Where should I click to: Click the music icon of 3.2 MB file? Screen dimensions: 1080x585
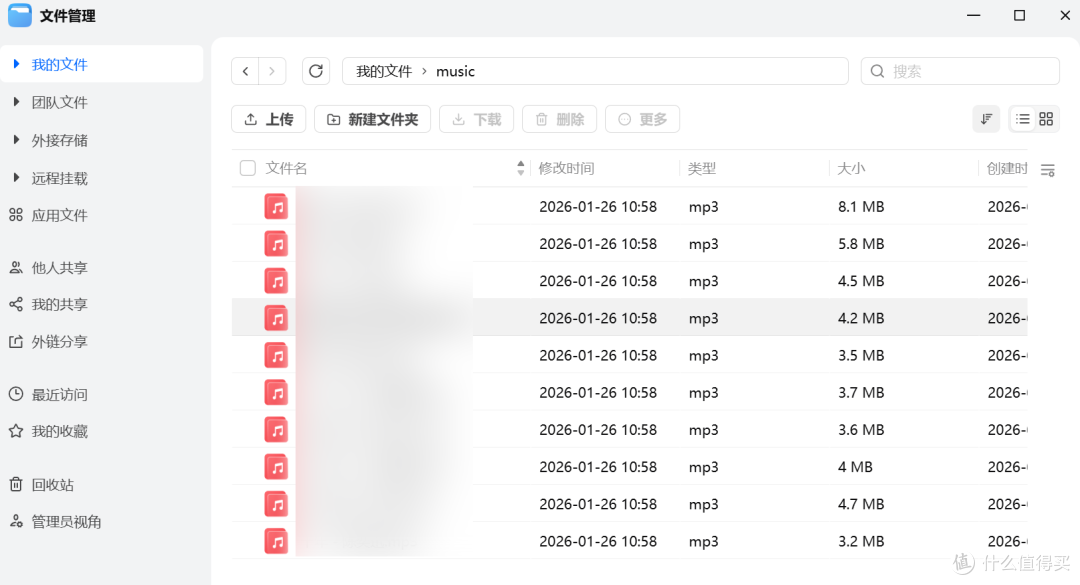pyautogui.click(x=276, y=542)
